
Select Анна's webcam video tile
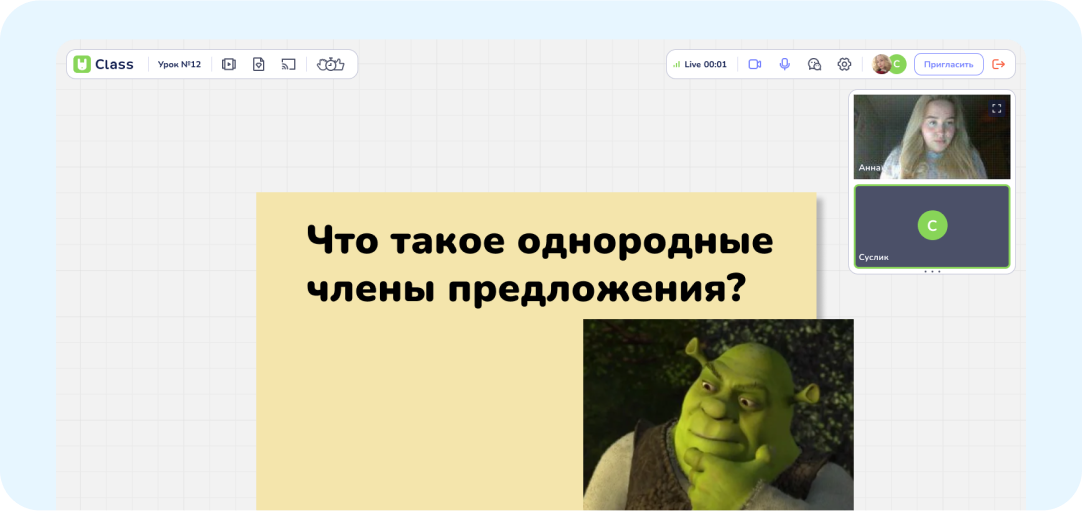tap(932, 137)
